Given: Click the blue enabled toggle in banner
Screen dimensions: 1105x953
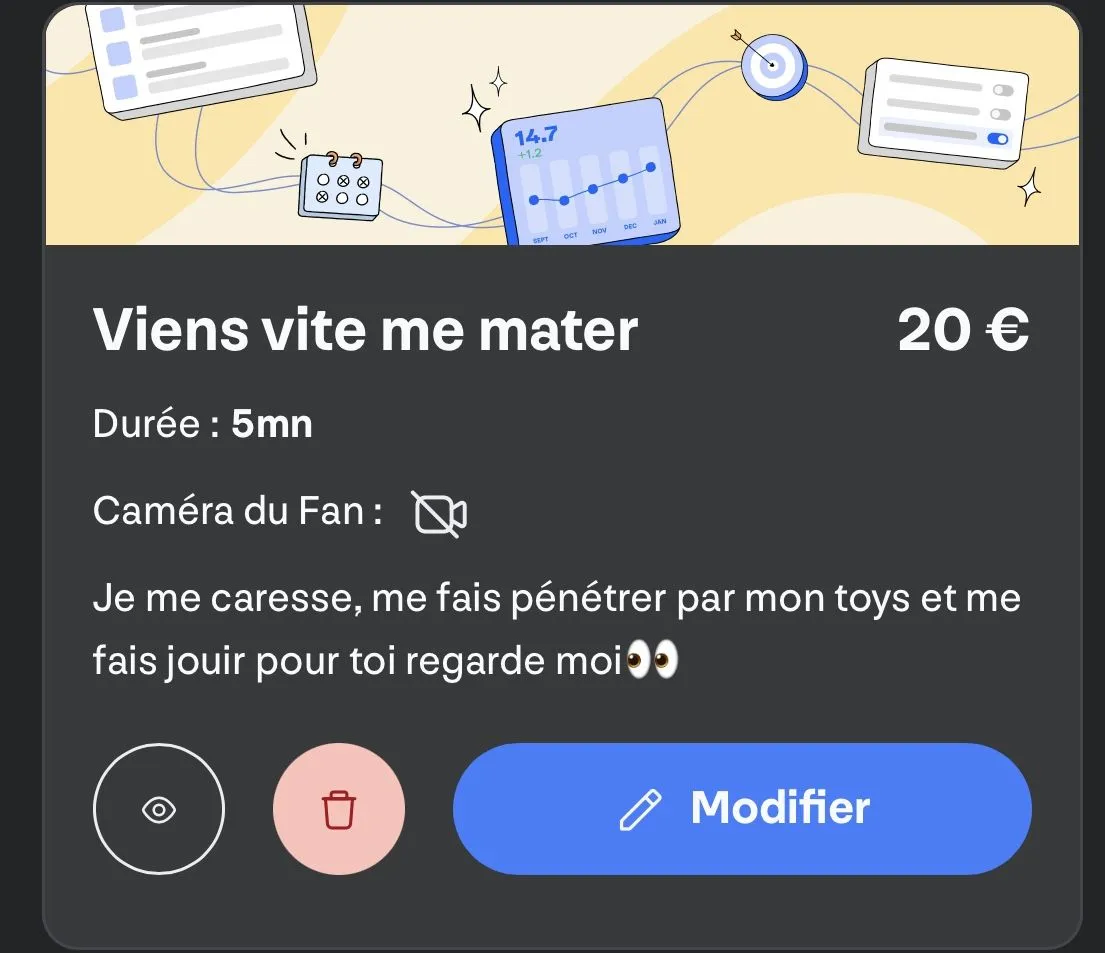Looking at the screenshot, I should coord(998,139).
